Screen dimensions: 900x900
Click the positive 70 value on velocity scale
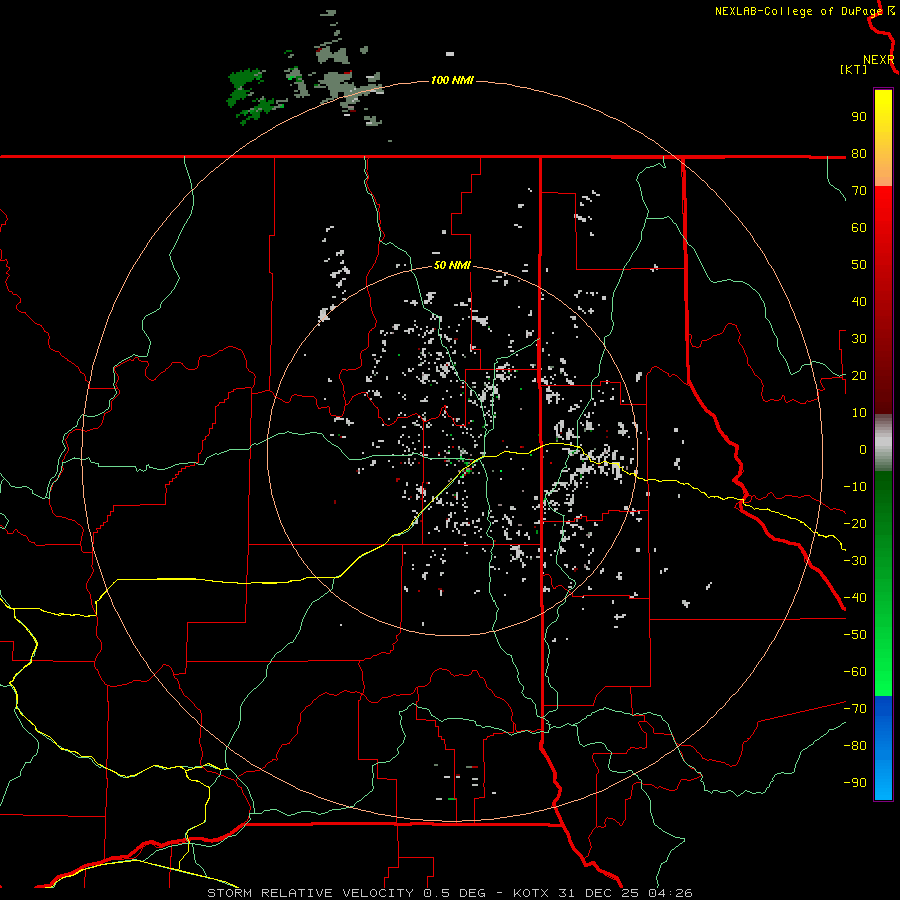tap(859, 191)
